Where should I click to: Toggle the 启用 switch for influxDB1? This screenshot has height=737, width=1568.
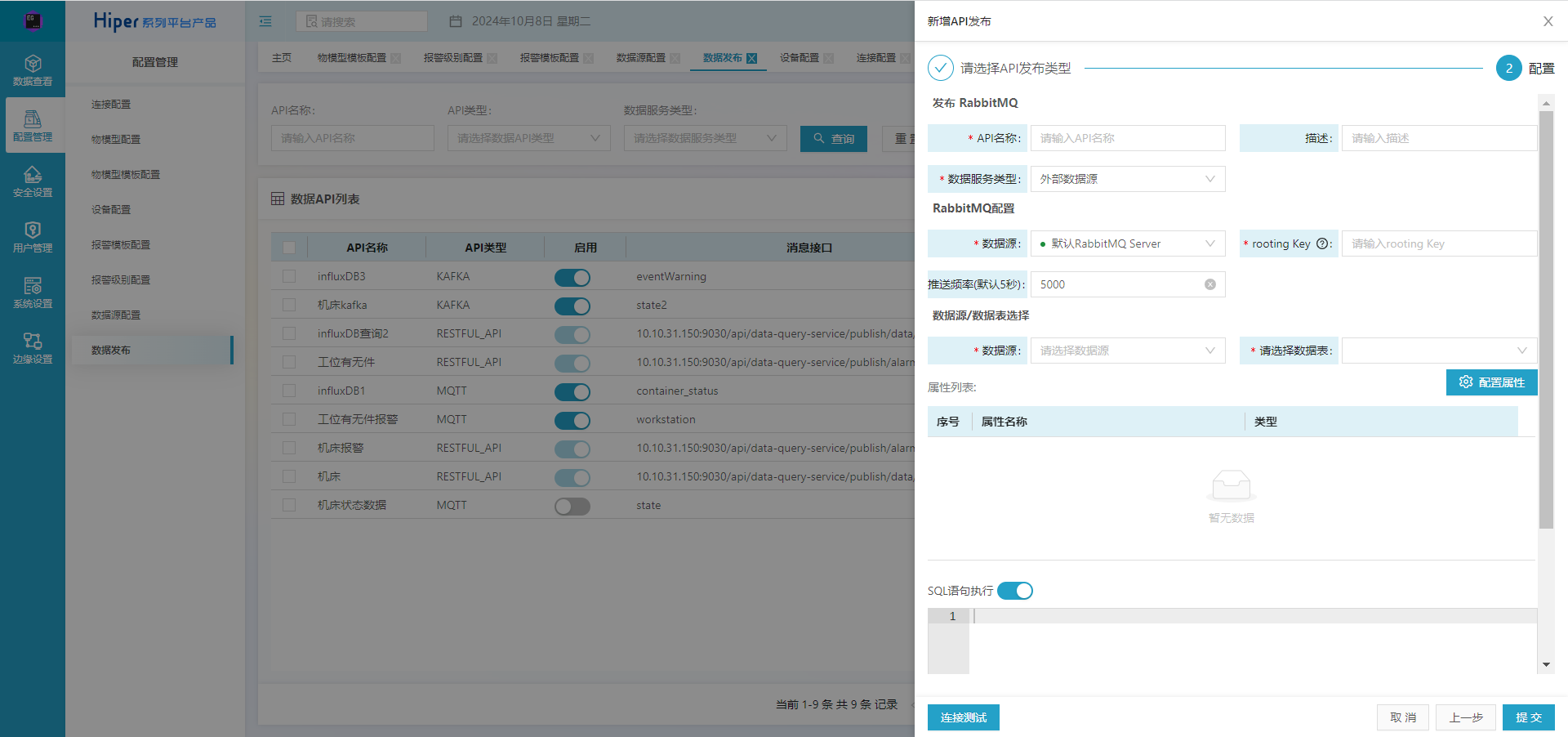click(572, 391)
